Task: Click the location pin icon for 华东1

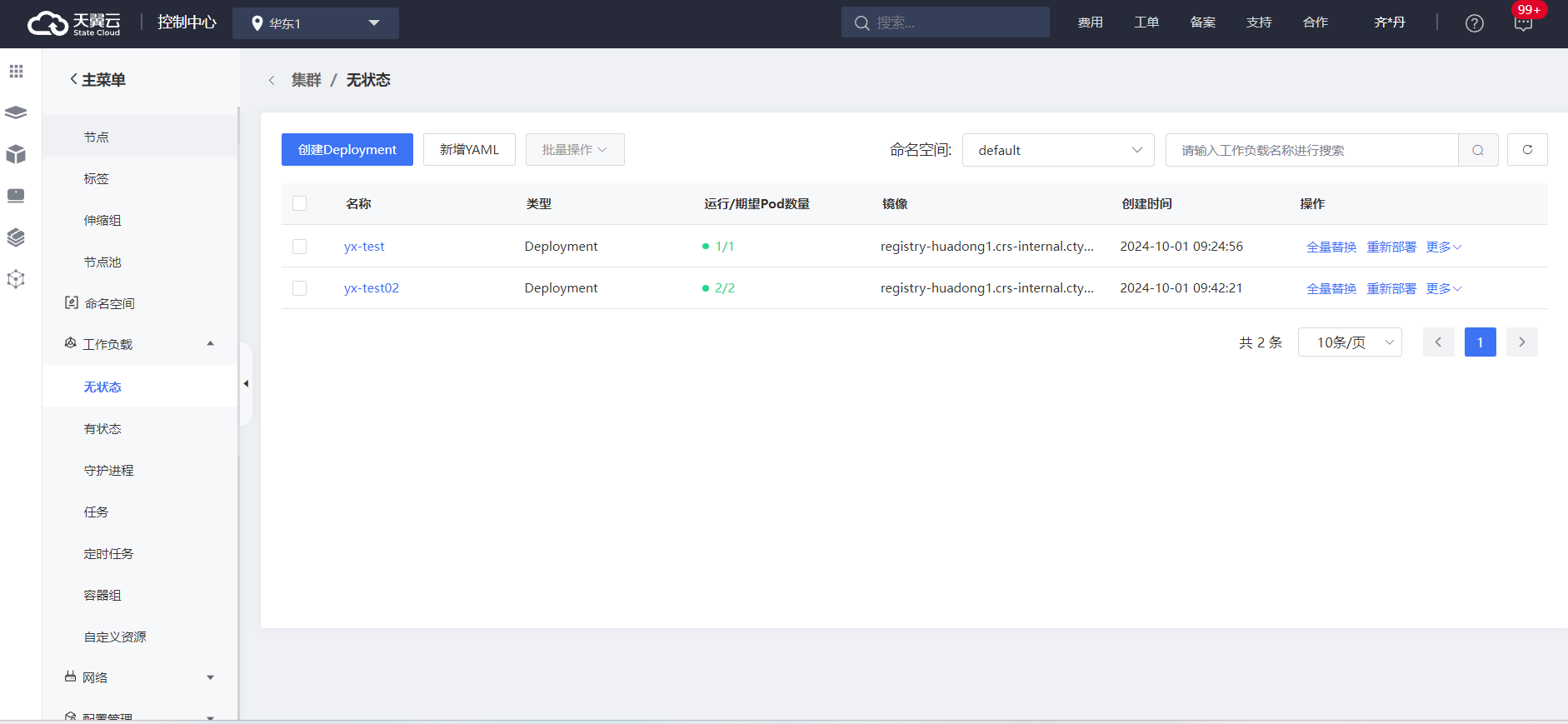Action: click(x=257, y=23)
